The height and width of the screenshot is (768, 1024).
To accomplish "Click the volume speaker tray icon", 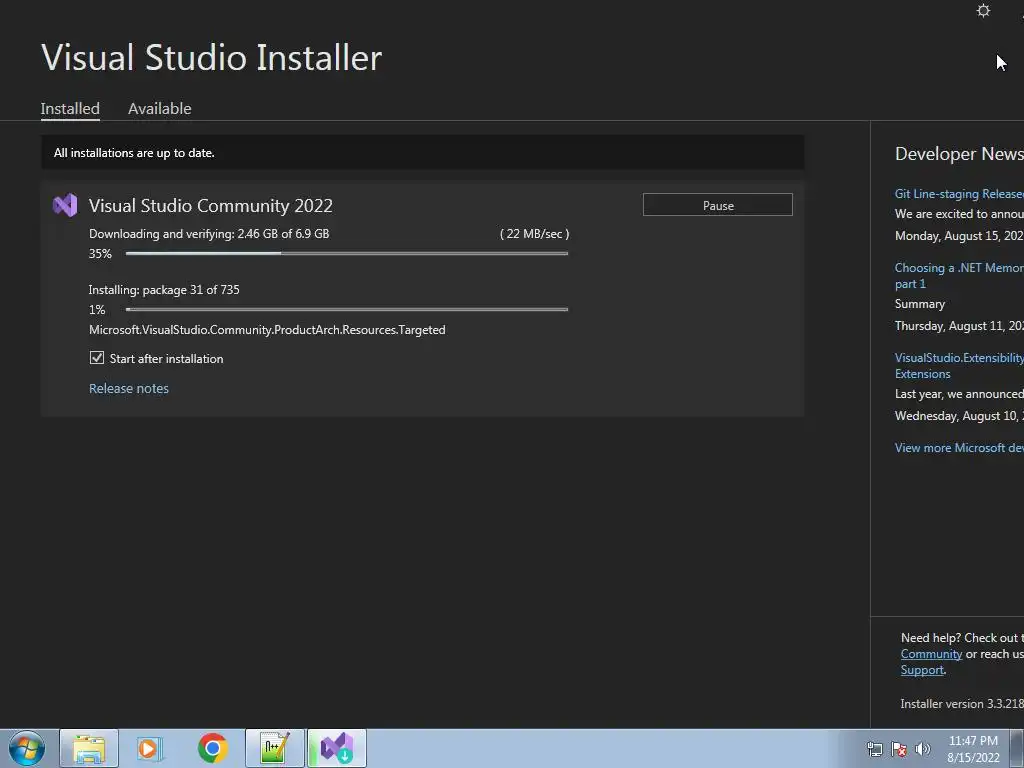I will (923, 749).
